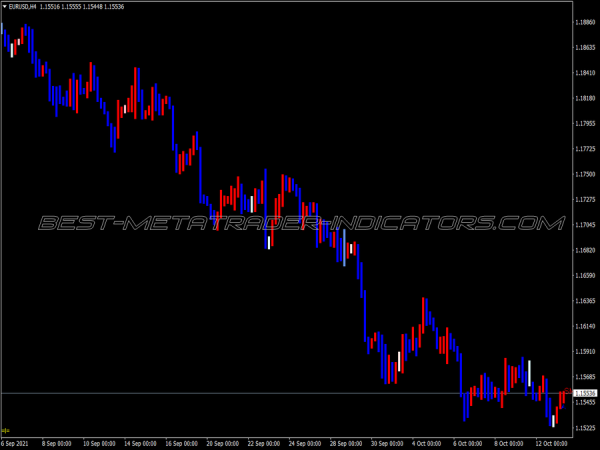Image resolution: width=600 pixels, height=450 pixels.
Task: Click the 10 Sep 00:00 time label
Action: click(x=99, y=443)
